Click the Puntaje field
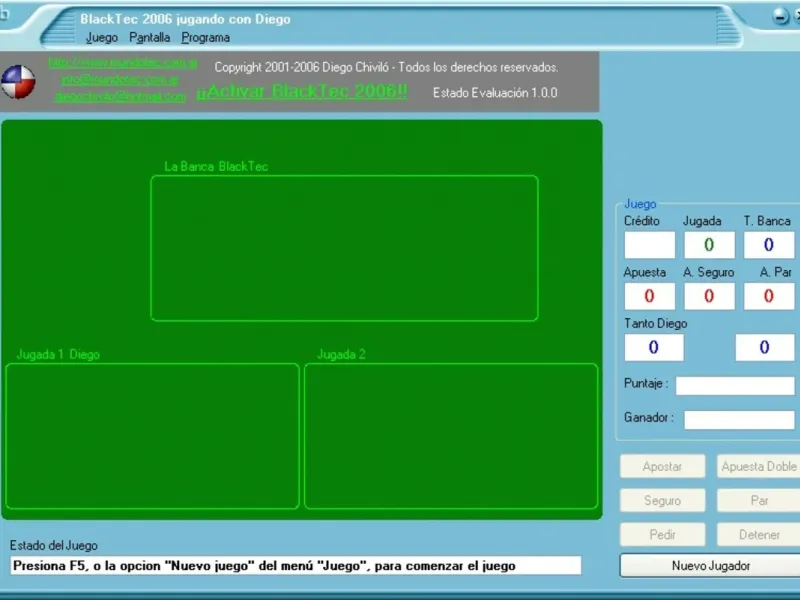Viewport: 800px width, 600px height. (x=735, y=386)
